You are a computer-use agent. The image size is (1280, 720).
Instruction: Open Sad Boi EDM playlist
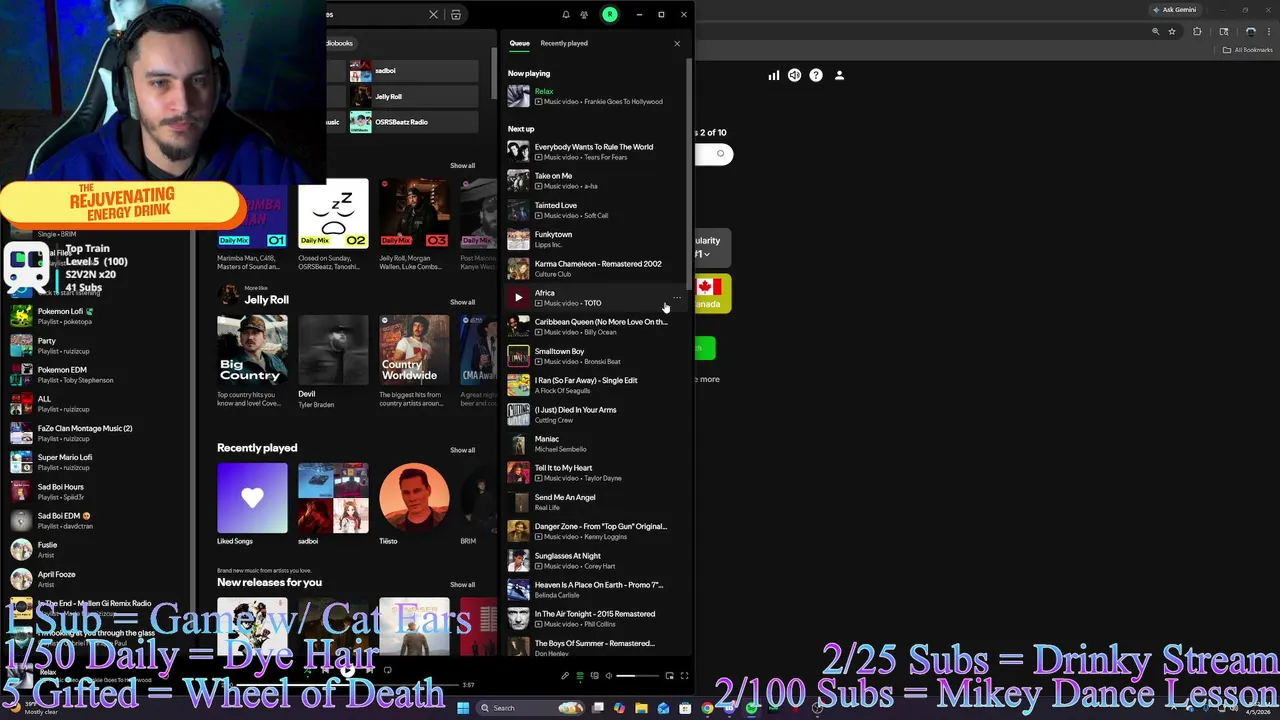98,521
